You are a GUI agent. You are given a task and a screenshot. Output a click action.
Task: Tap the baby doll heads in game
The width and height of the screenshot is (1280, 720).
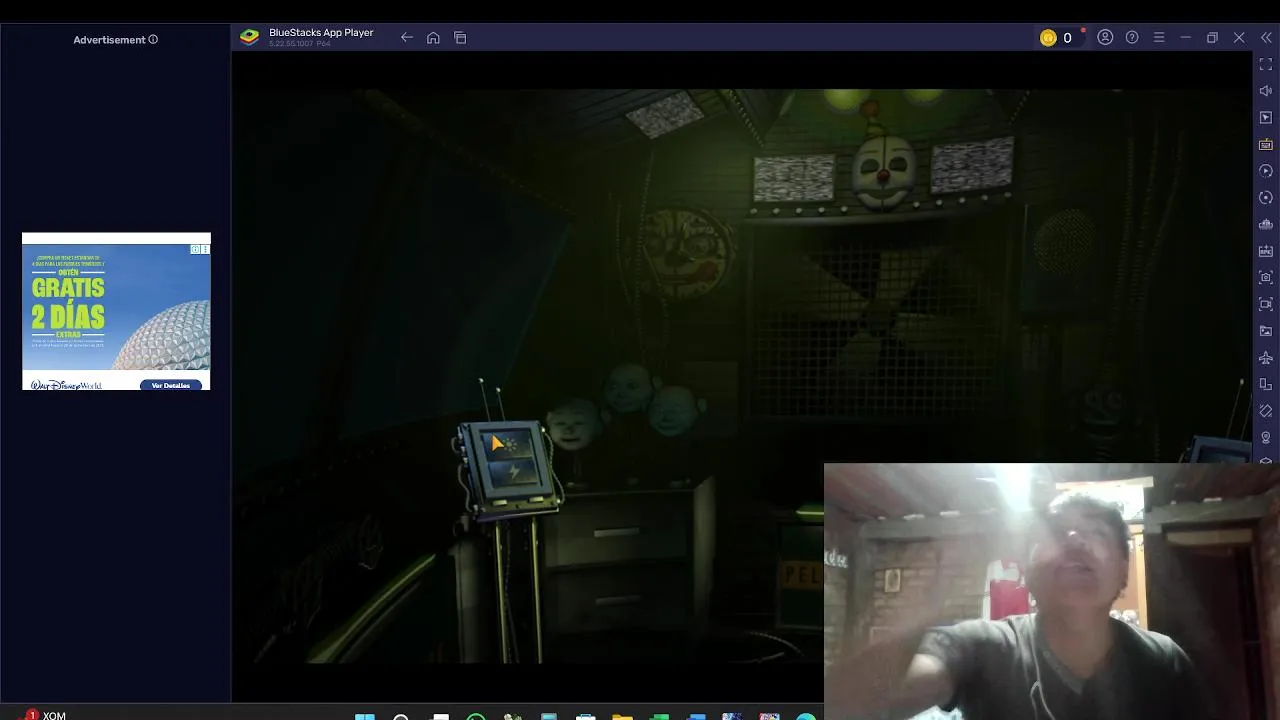click(628, 408)
